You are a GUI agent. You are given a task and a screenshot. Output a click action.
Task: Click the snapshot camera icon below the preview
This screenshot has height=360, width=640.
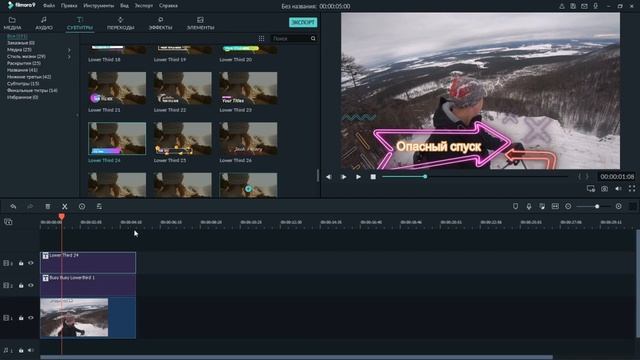click(604, 189)
